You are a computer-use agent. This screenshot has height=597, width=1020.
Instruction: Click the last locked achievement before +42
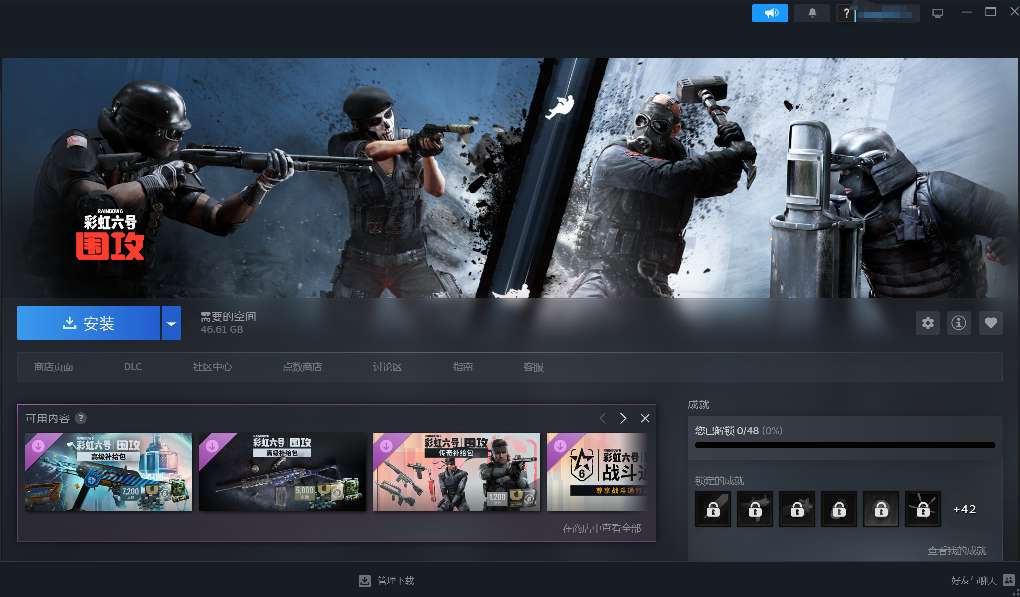[x=923, y=509]
